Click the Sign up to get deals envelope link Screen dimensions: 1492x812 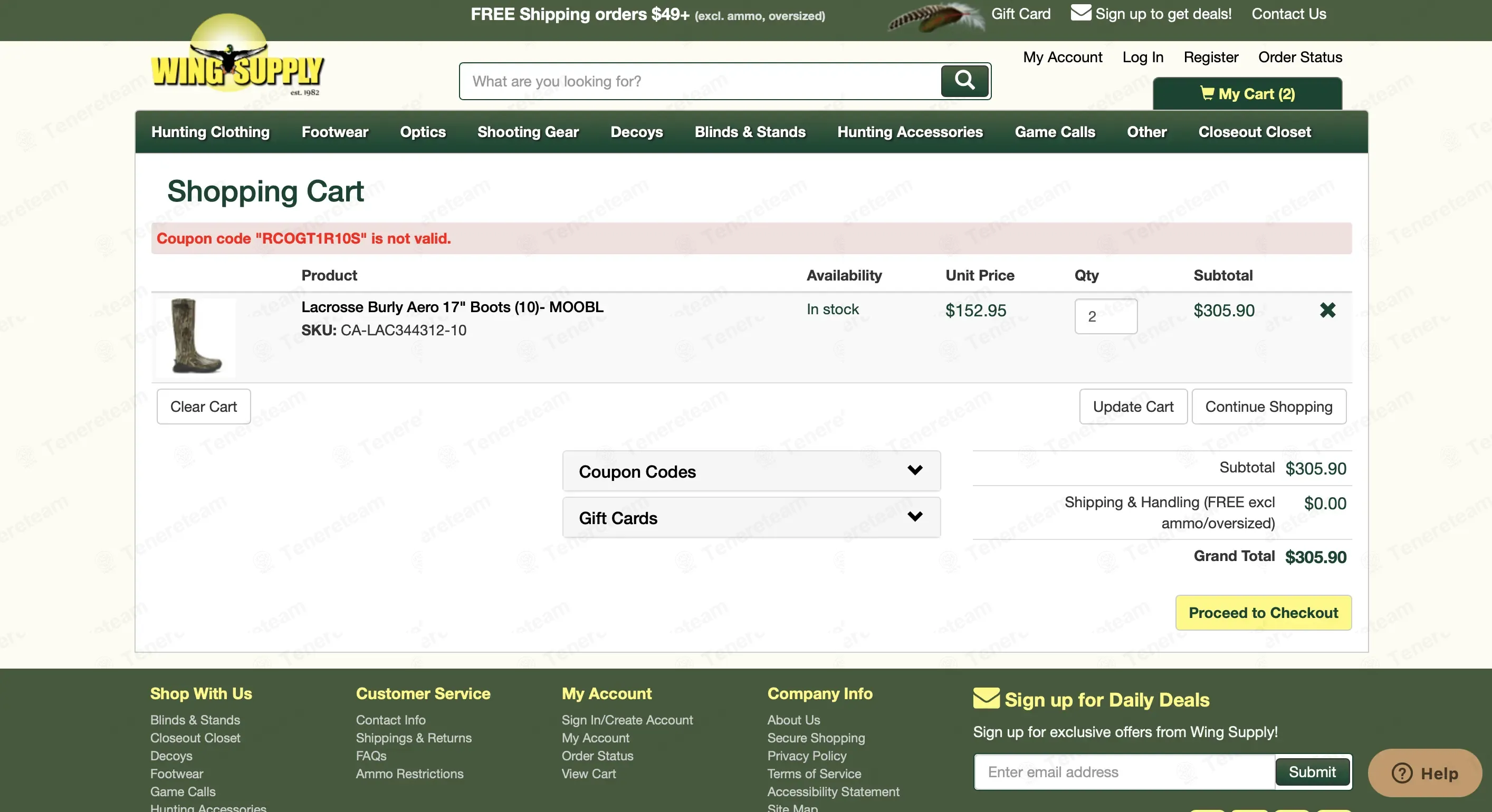(1151, 14)
